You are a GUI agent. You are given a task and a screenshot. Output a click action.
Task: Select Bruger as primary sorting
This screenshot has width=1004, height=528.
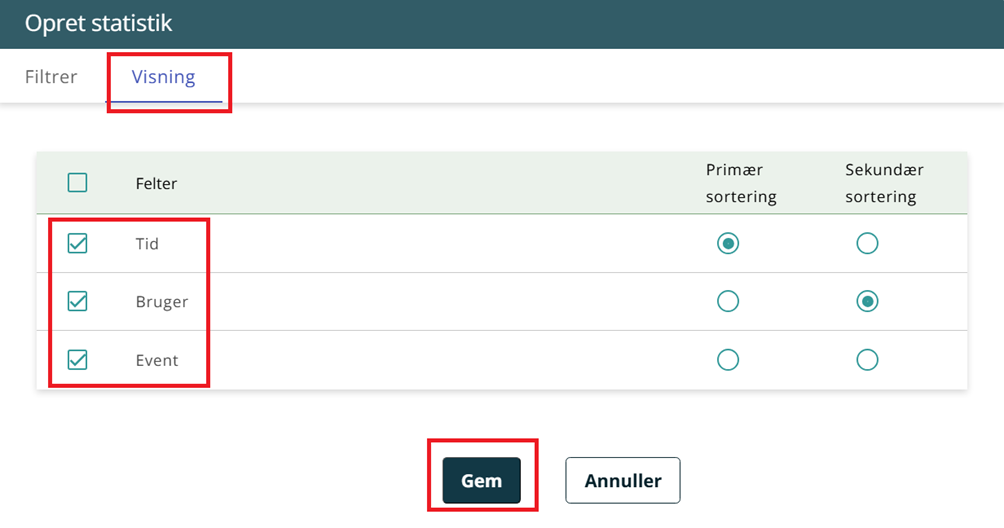tap(728, 301)
